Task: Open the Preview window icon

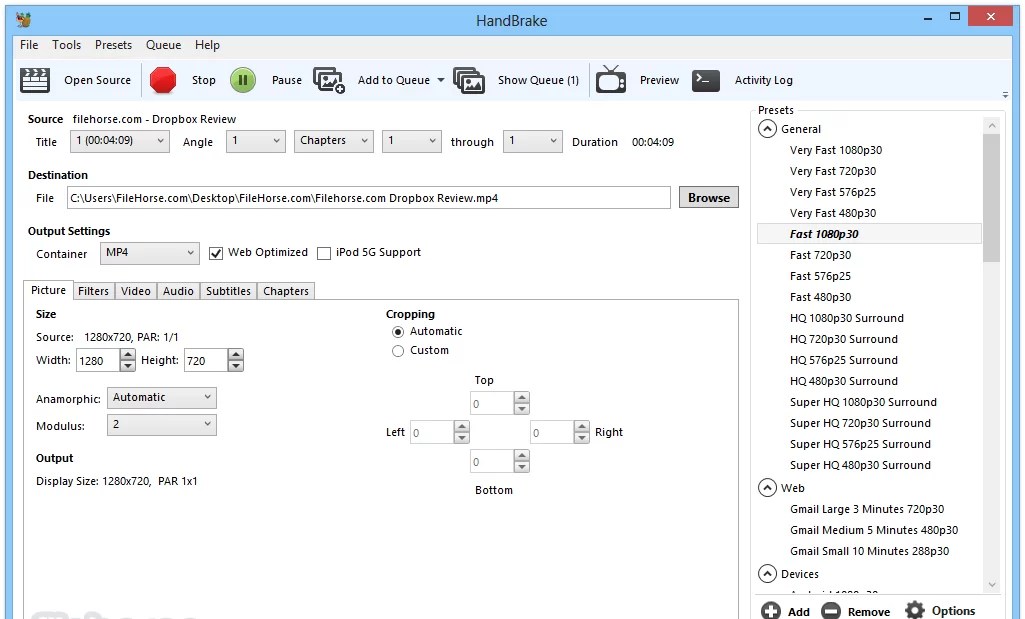Action: point(613,79)
